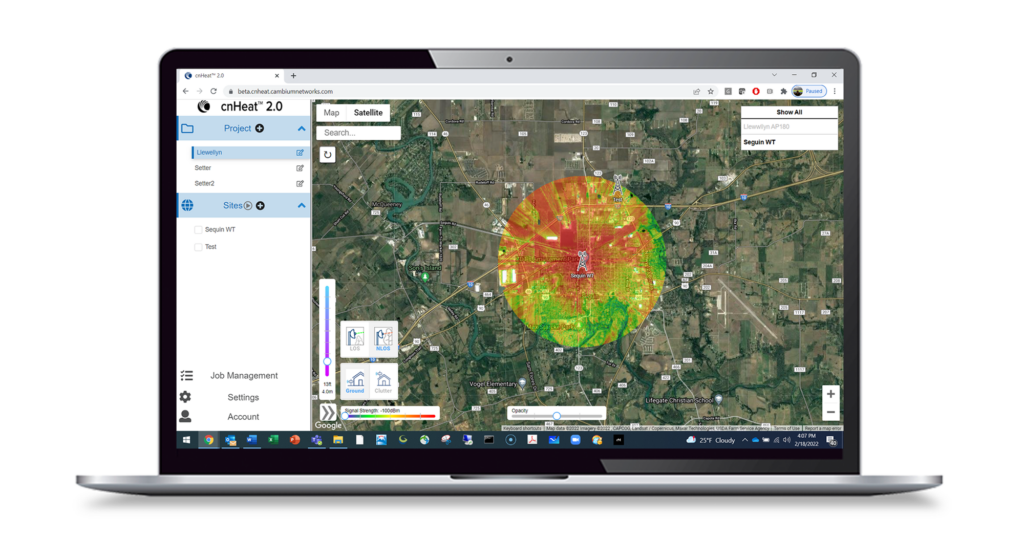Viewport: 1024px width, 557px height.
Task: Add a new project with plus icon
Action: 260,128
